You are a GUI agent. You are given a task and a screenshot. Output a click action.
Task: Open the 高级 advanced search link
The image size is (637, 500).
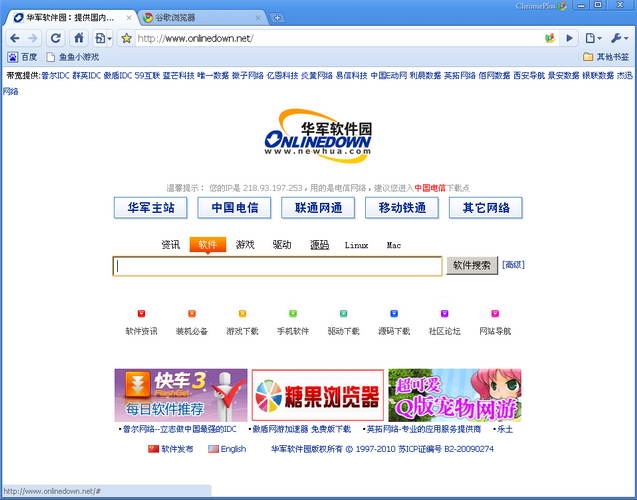(x=513, y=265)
